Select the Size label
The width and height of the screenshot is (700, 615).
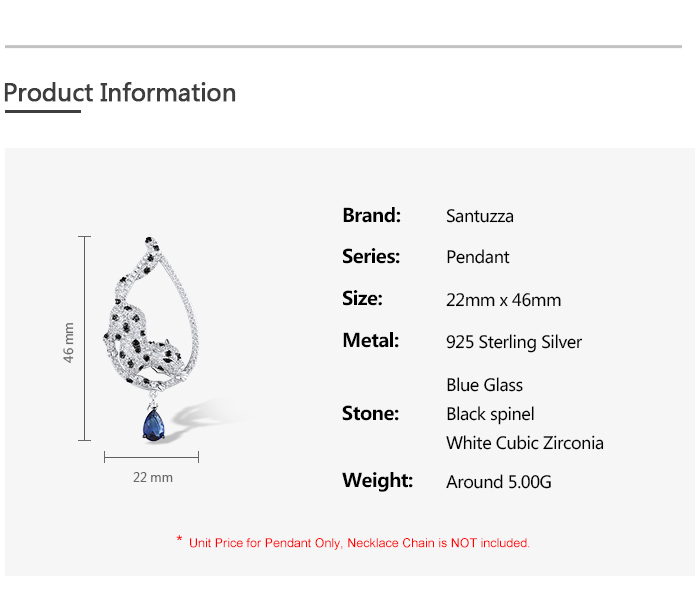(362, 299)
